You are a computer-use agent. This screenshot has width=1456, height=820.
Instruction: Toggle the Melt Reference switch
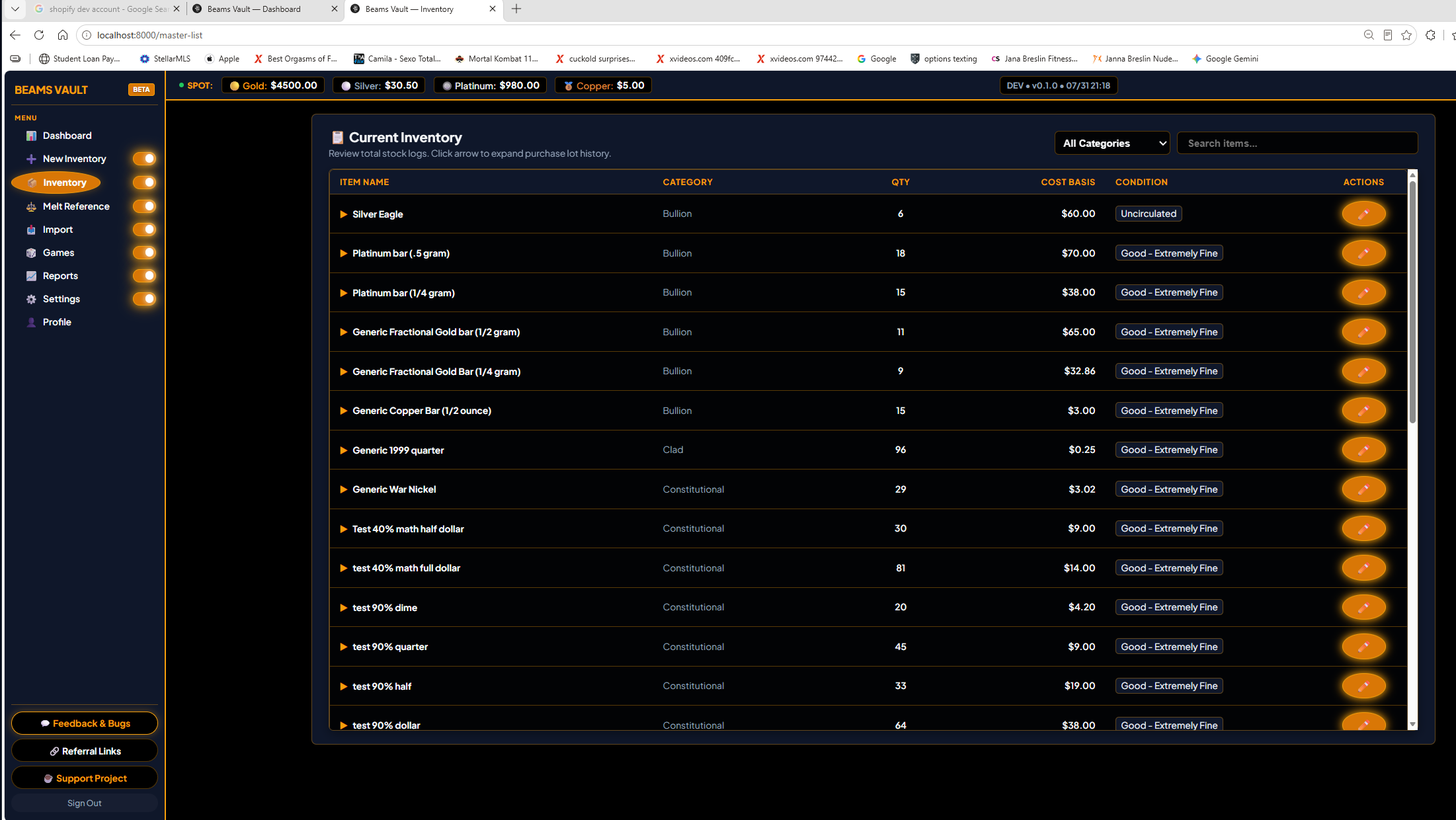[144, 206]
